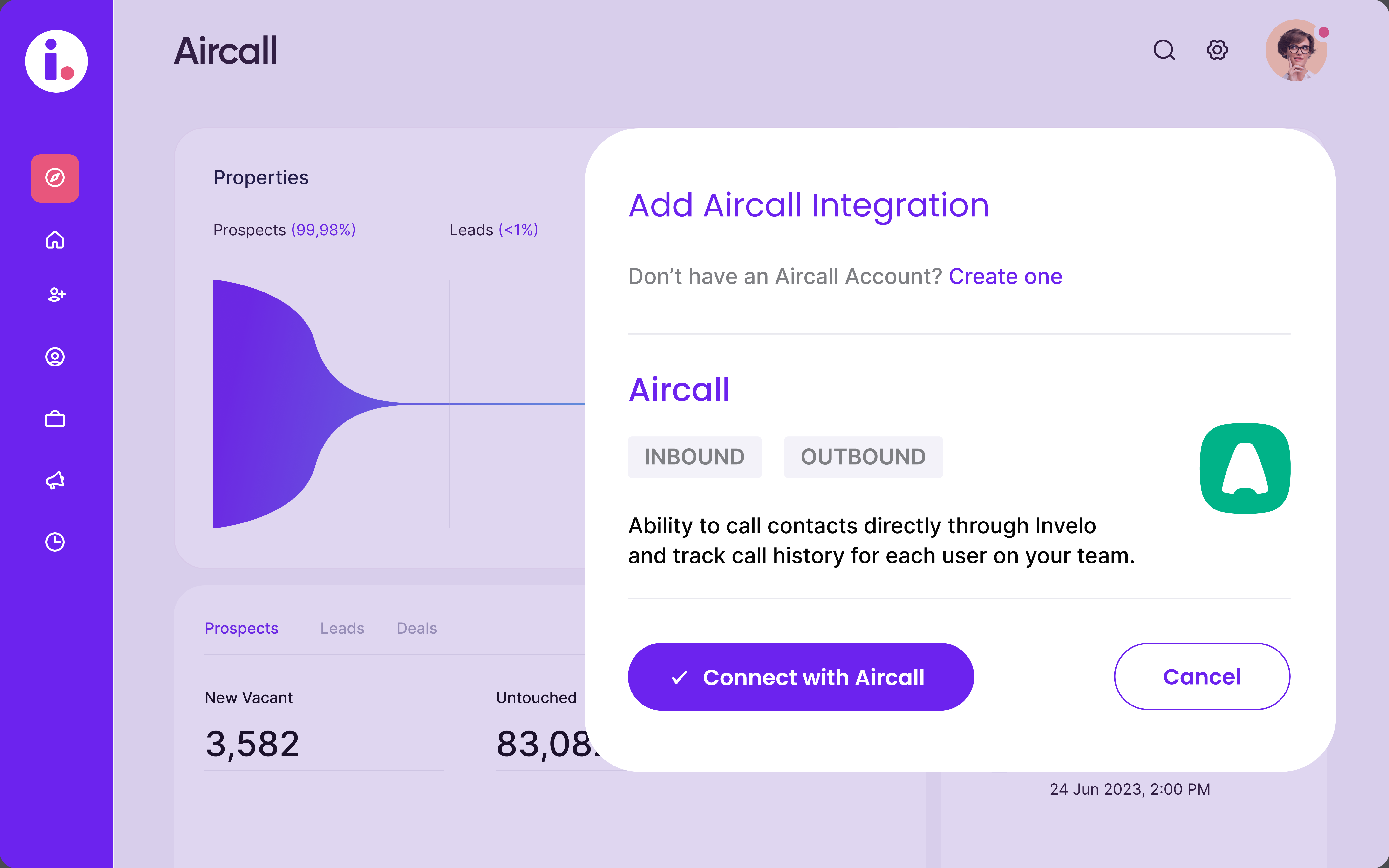Open the Deals tab
This screenshot has width=1389, height=868.
tap(417, 628)
